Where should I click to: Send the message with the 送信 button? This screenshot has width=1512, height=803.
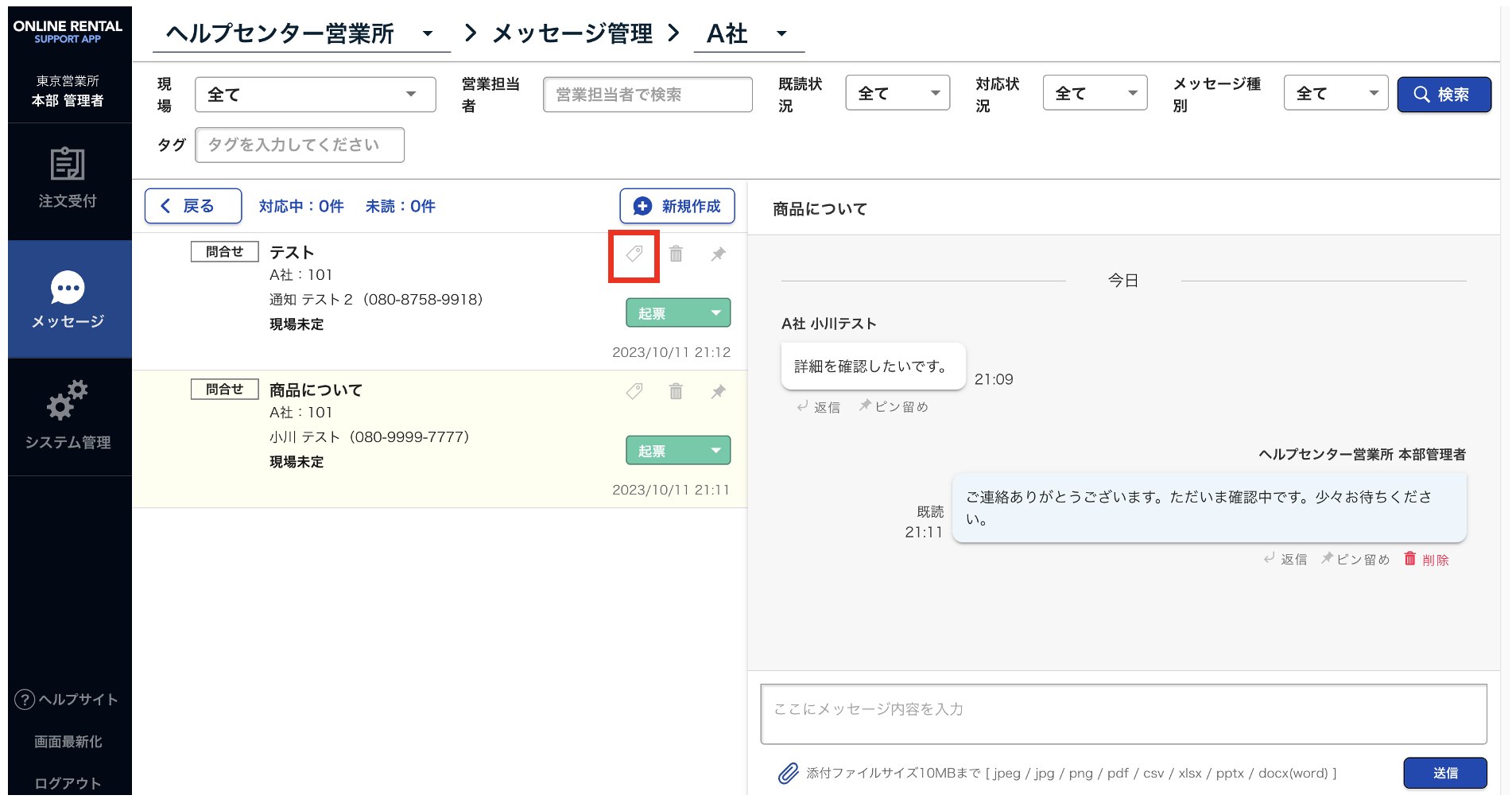click(1444, 773)
